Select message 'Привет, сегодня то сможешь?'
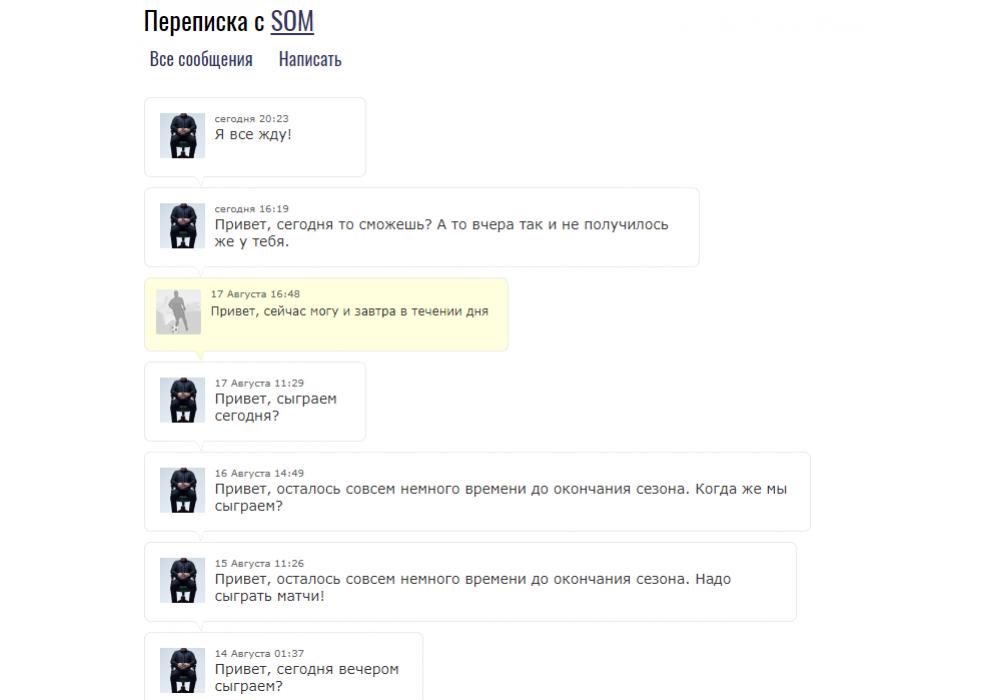Viewport: 1000px width, 700px height. [422, 227]
